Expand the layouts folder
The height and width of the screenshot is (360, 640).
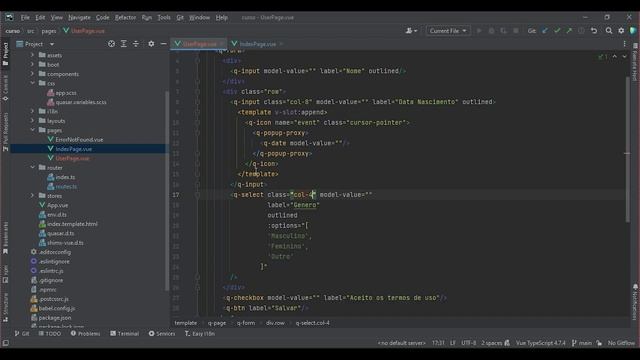pos(32,120)
